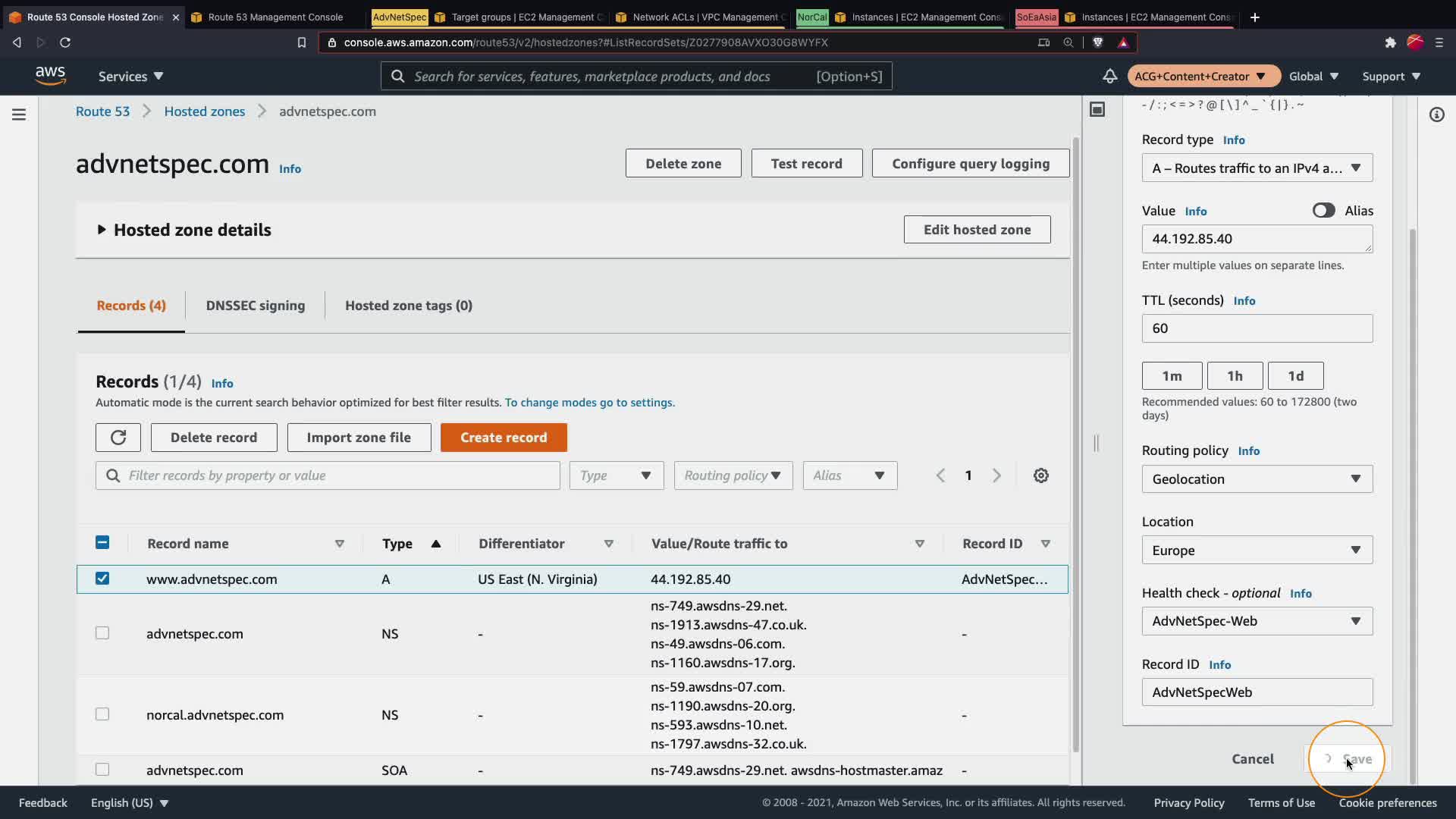Click the refresh records icon button
Viewport: 1456px width, 819px height.
point(118,438)
